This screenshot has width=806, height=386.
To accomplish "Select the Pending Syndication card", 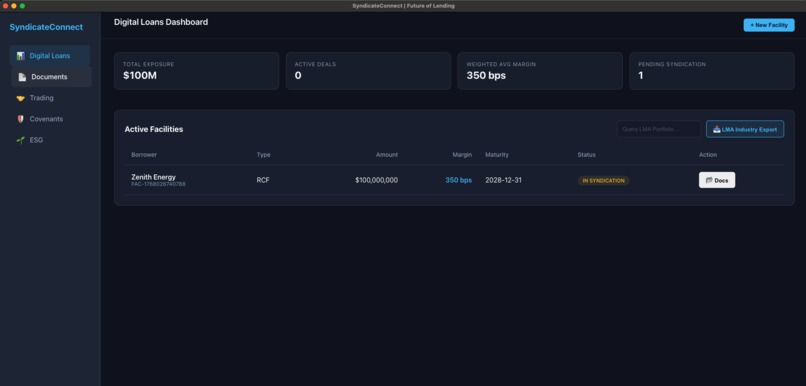I will [x=712, y=71].
